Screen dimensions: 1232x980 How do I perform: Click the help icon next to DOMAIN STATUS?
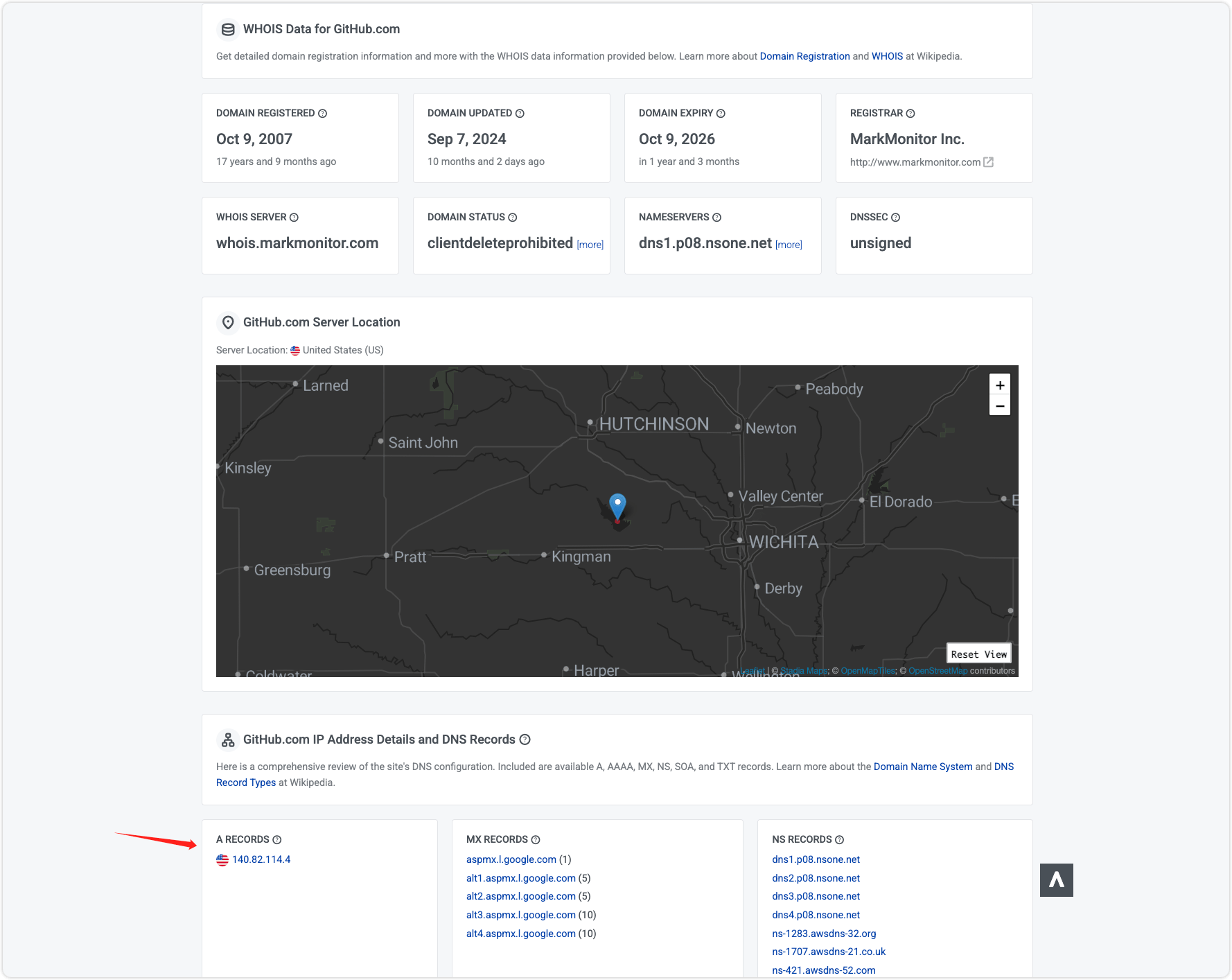click(513, 218)
